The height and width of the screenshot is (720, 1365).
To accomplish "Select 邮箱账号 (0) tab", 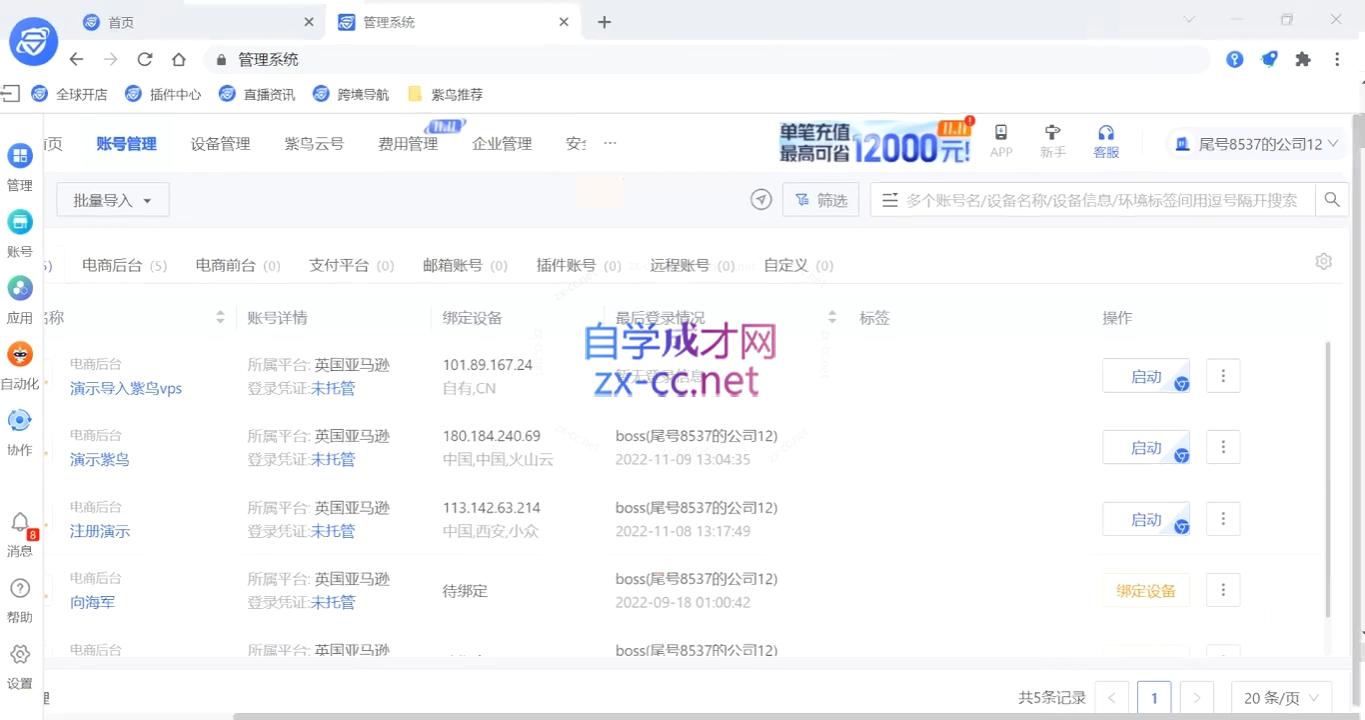I will 465,265.
